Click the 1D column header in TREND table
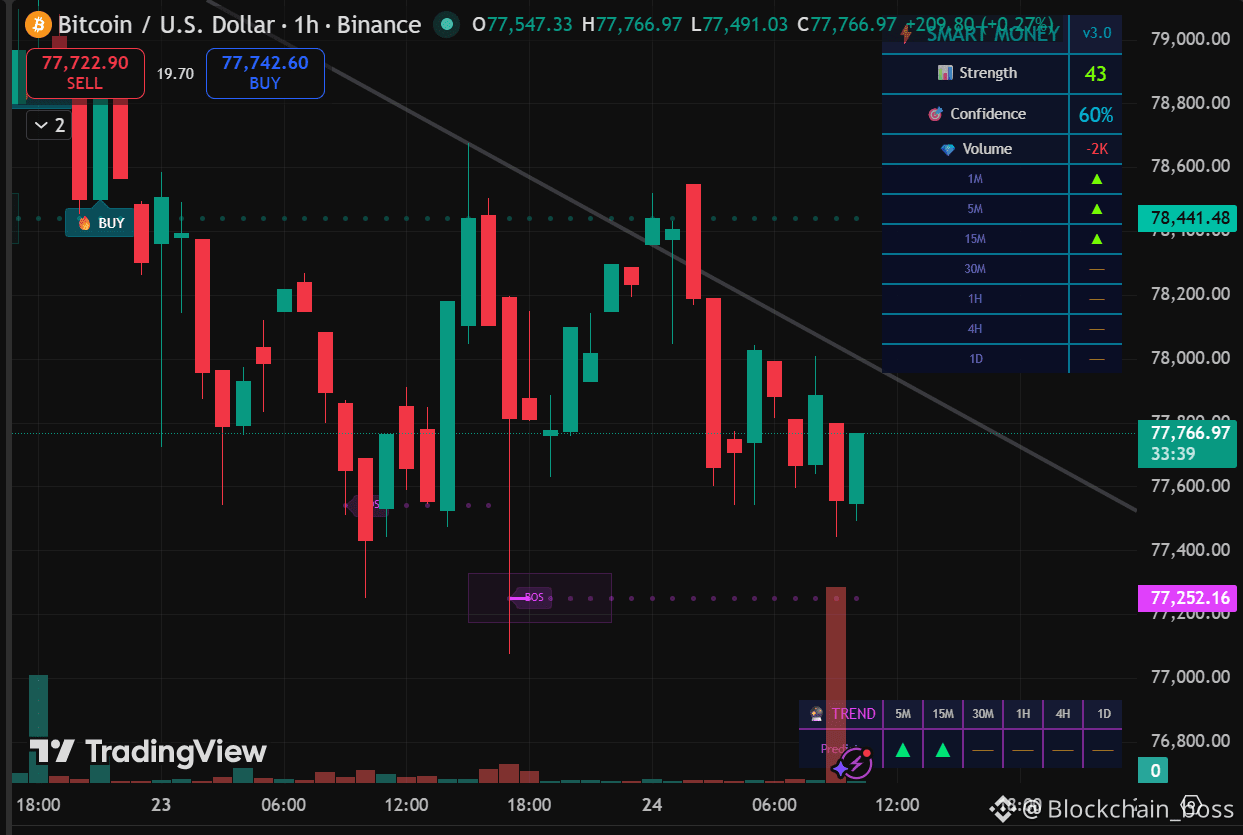Image resolution: width=1243 pixels, height=835 pixels. pos(1103,714)
